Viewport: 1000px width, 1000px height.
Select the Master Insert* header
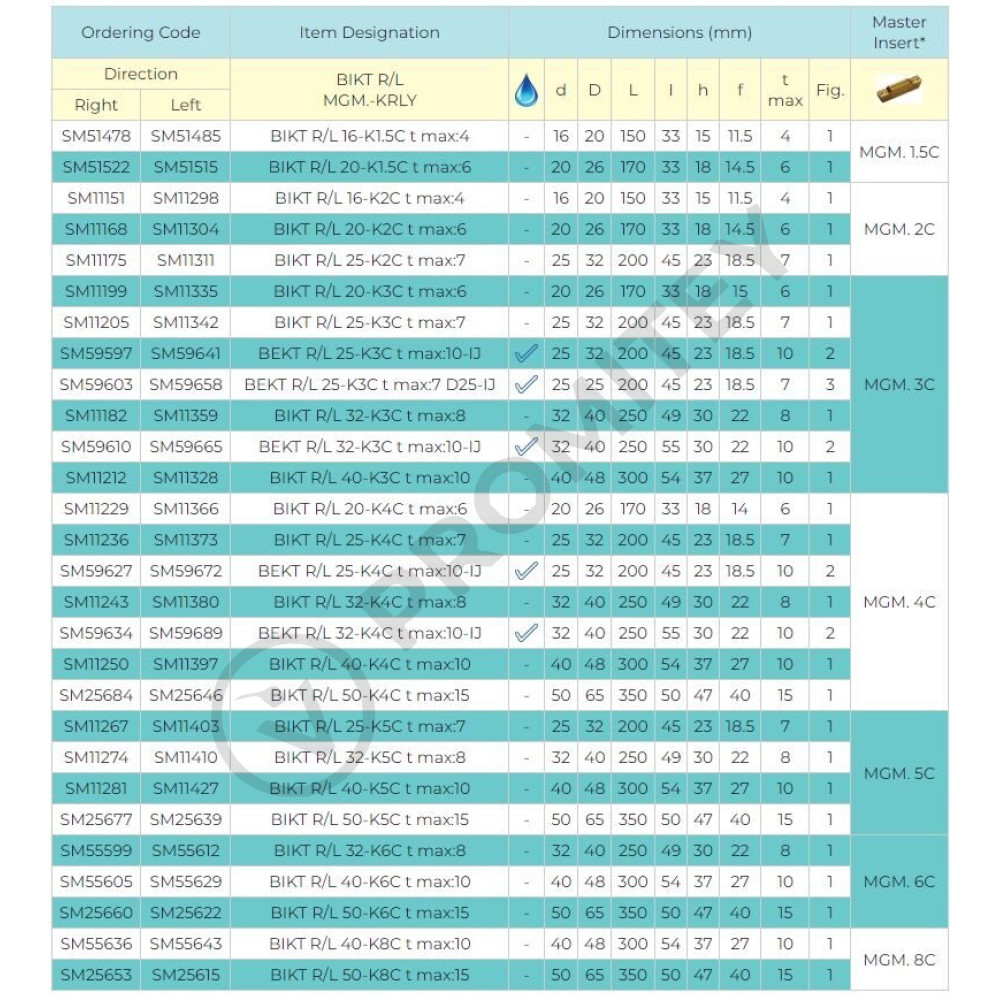(899, 33)
